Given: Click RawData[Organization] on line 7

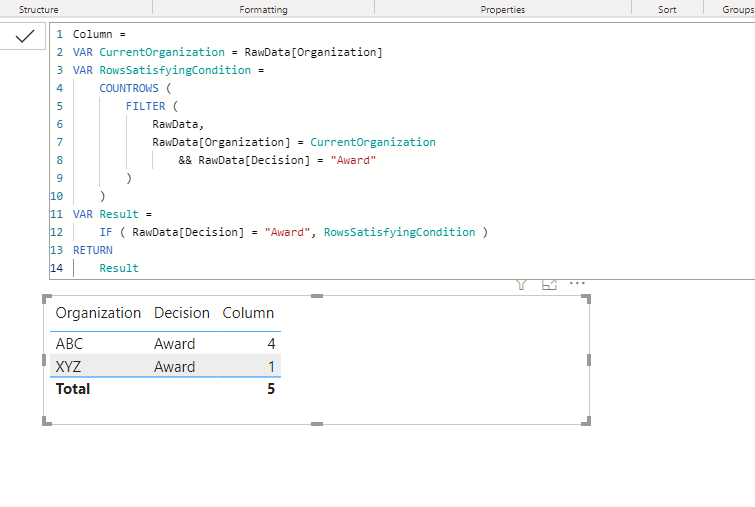Looking at the screenshot, I should (221, 142).
